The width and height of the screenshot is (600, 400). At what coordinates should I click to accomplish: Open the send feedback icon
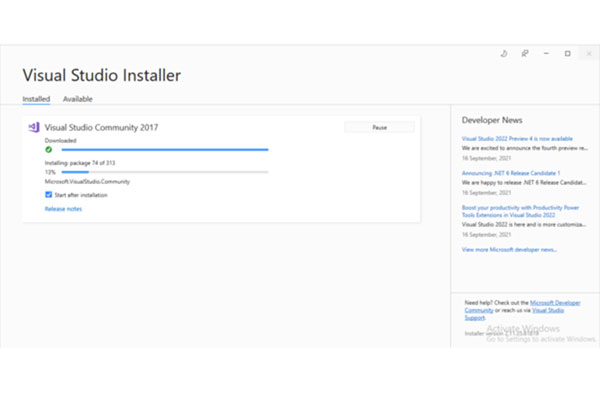pyautogui.click(x=525, y=54)
